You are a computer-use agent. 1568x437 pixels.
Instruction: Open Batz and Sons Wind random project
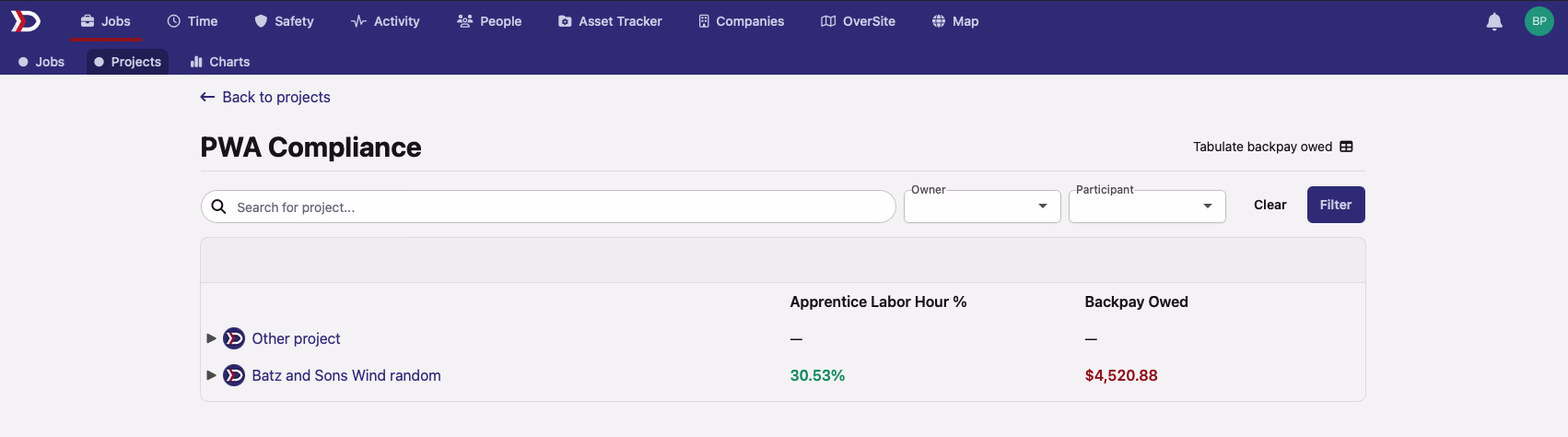coord(346,375)
